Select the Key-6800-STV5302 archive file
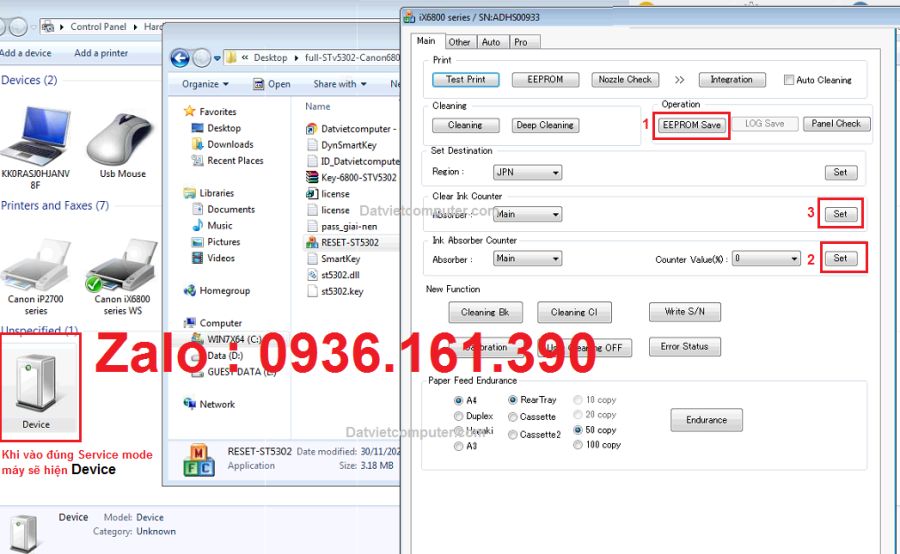900x554 pixels. [351, 177]
